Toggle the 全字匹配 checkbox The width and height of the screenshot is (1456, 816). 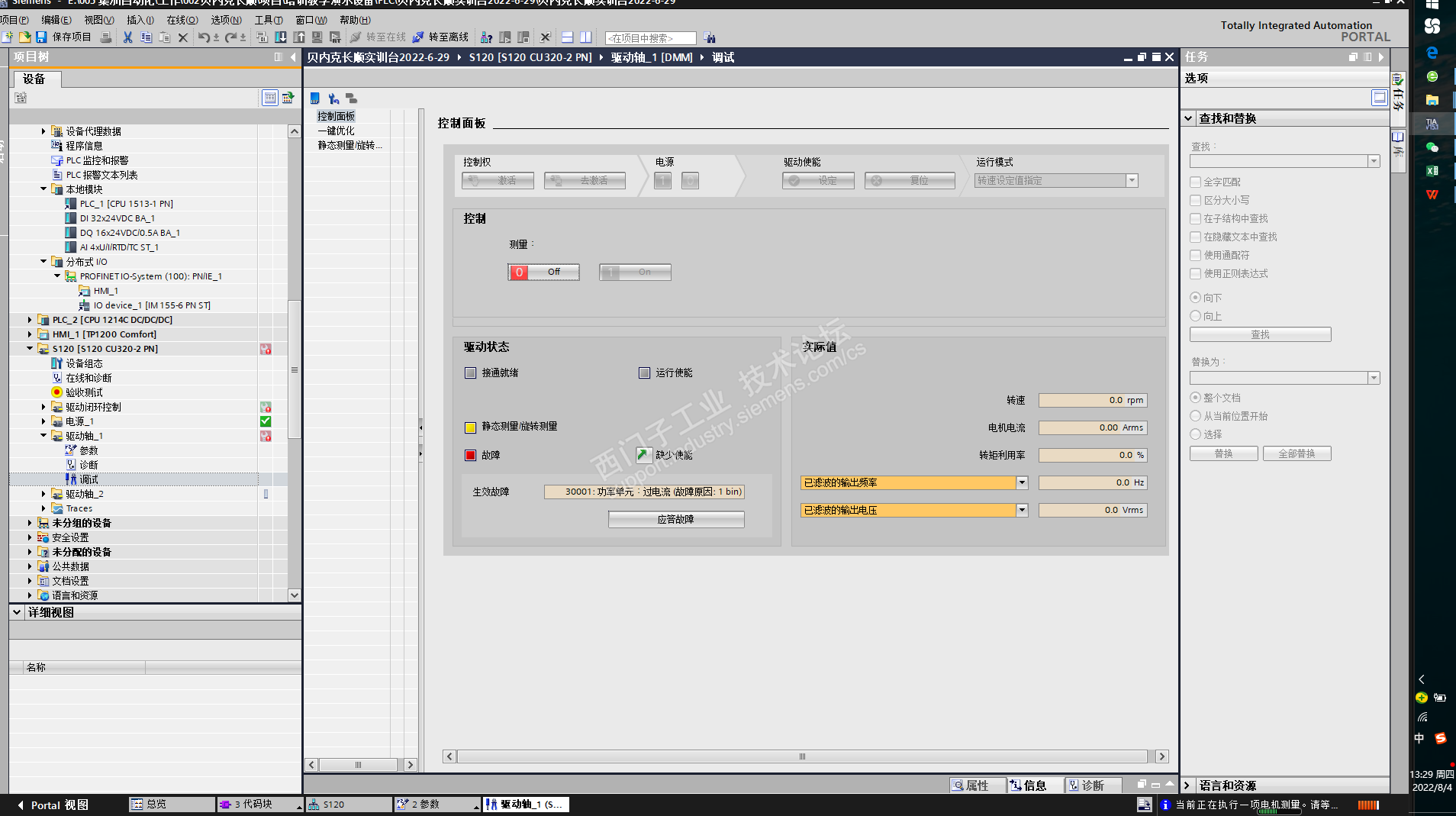pos(1196,182)
